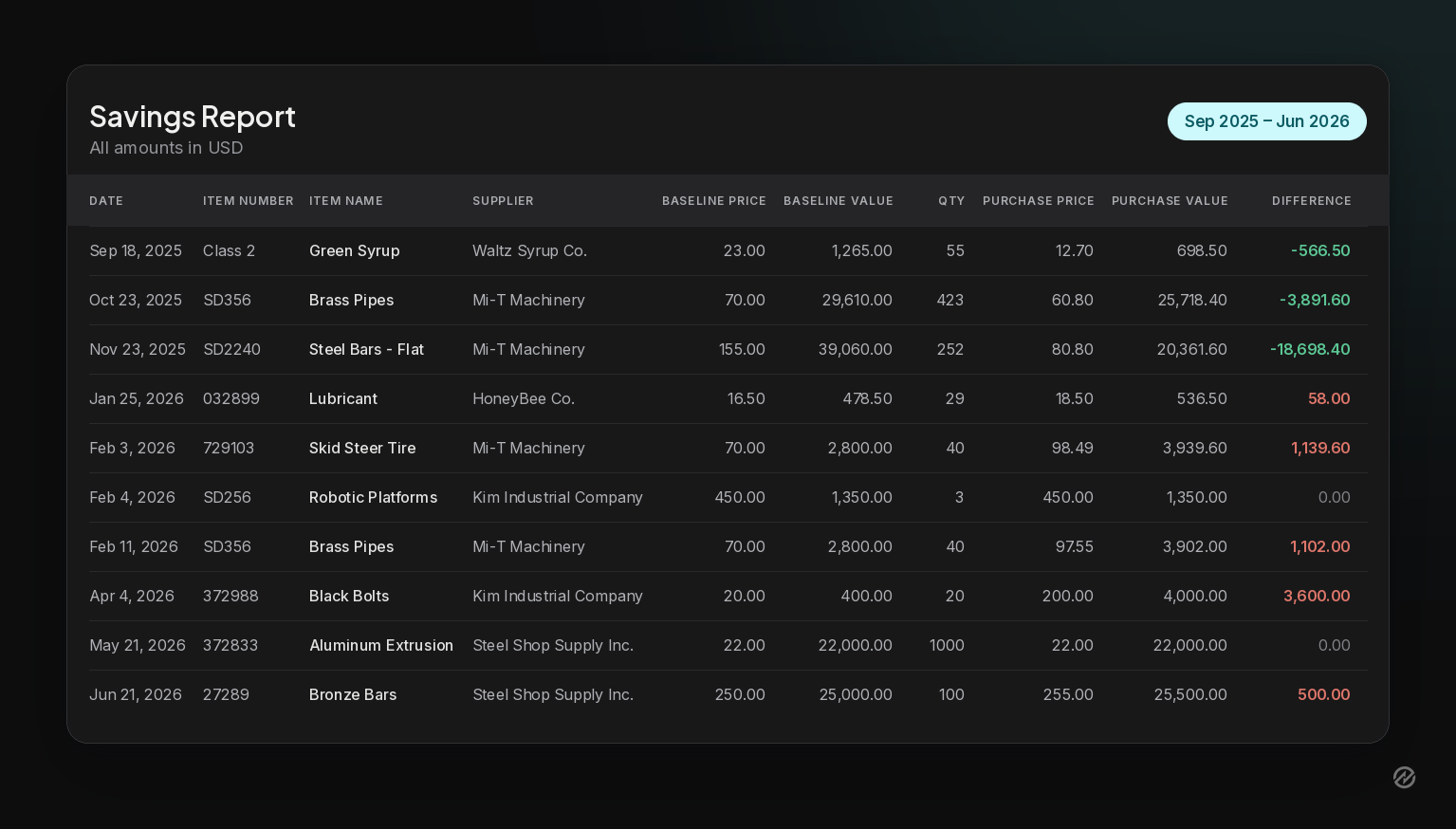This screenshot has width=1456, height=829.
Task: Click the Sep 18, 2025 date cell
Action: click(136, 250)
